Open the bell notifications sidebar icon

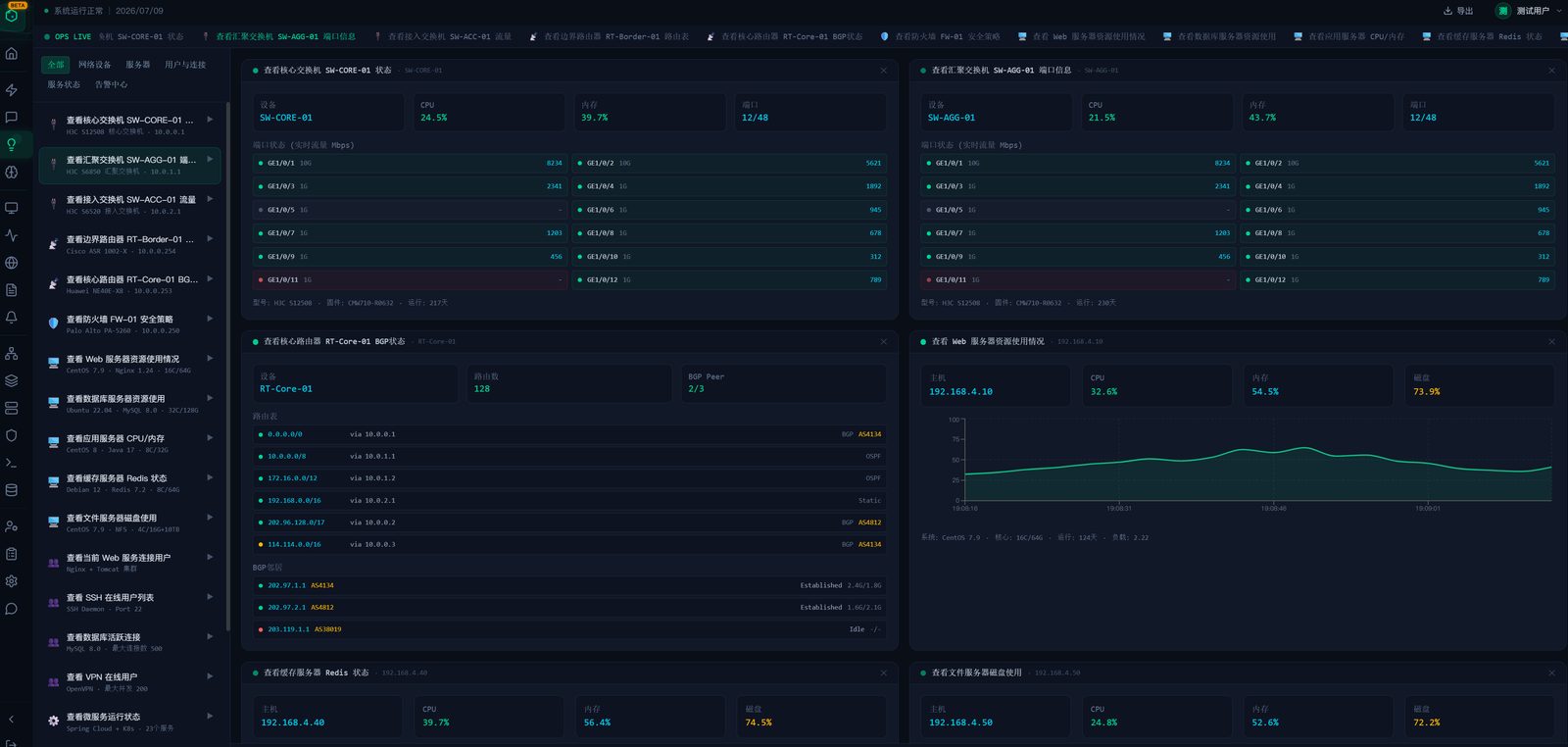click(x=12, y=318)
